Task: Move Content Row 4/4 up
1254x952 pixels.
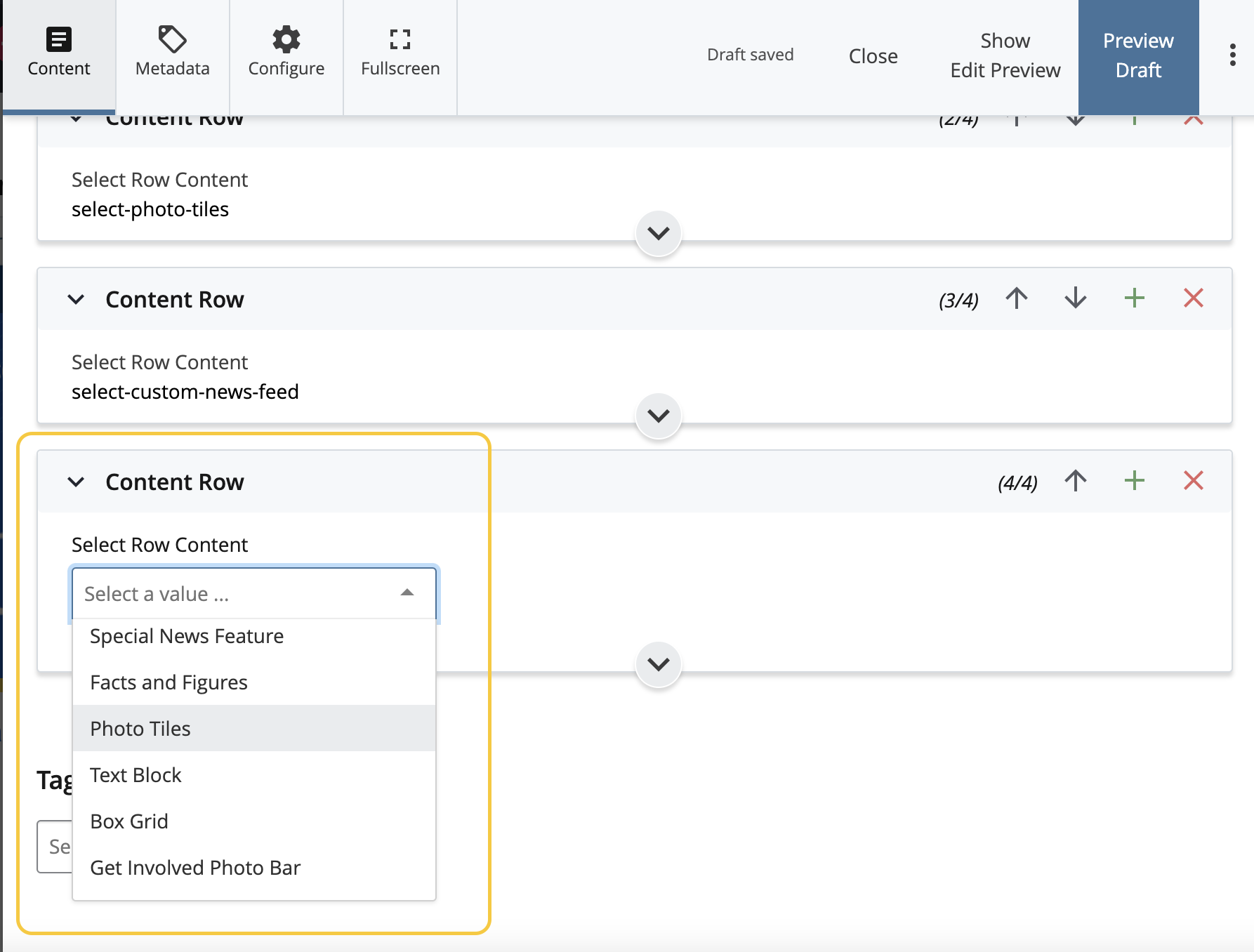Action: coord(1075,481)
